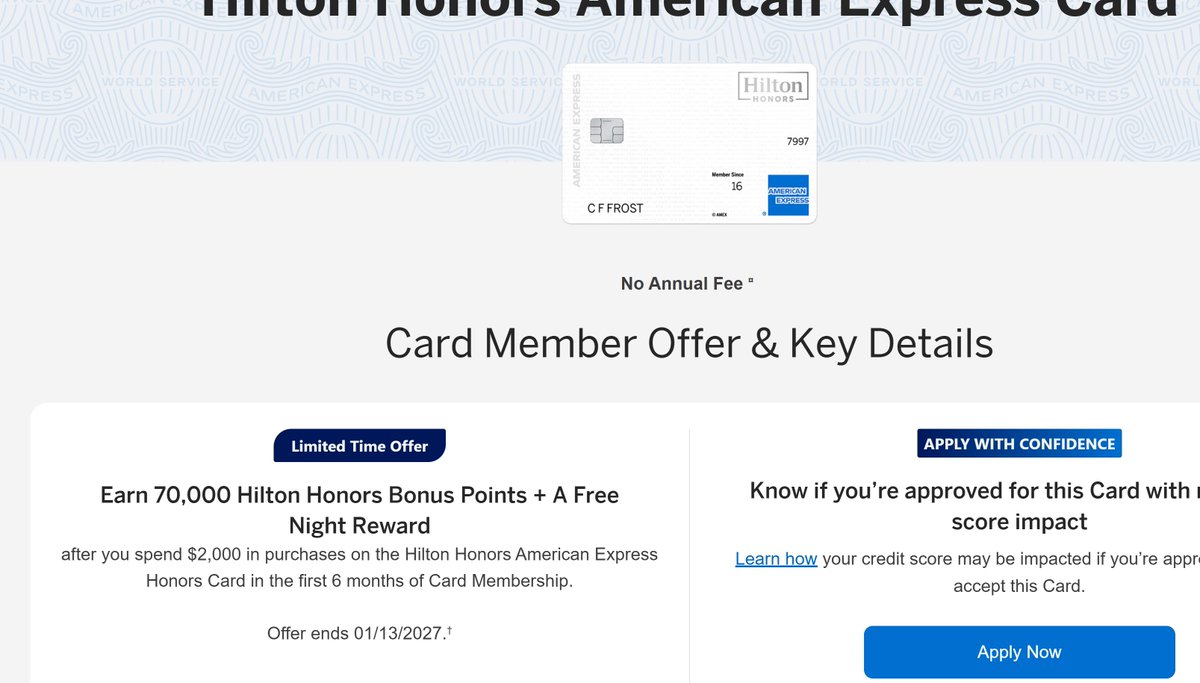The width and height of the screenshot is (1200, 683).
Task: Click the Apply With Confidence badge
Action: [1019, 444]
